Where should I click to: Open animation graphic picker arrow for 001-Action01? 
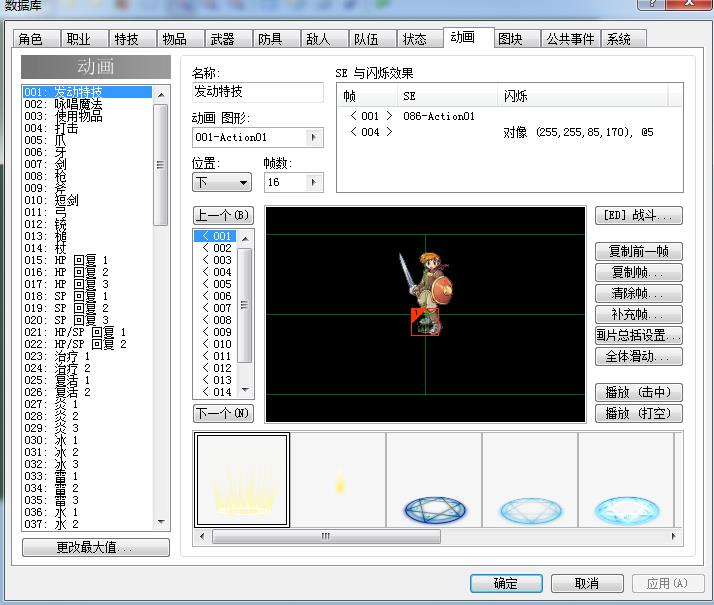314,137
